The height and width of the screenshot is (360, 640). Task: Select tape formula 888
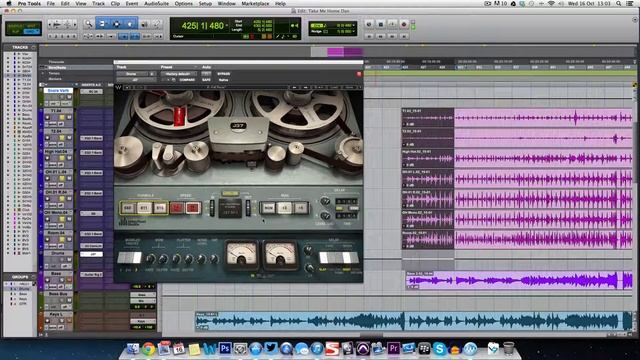click(x=128, y=208)
